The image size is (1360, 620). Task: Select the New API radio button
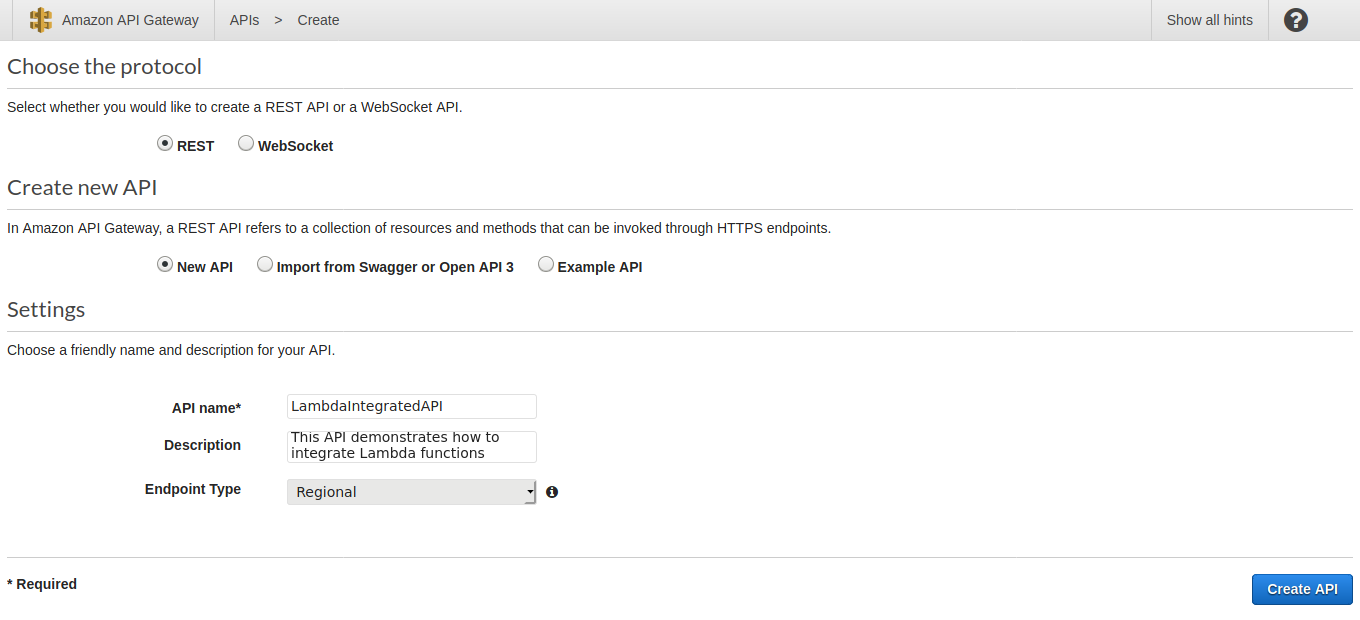[x=164, y=263]
